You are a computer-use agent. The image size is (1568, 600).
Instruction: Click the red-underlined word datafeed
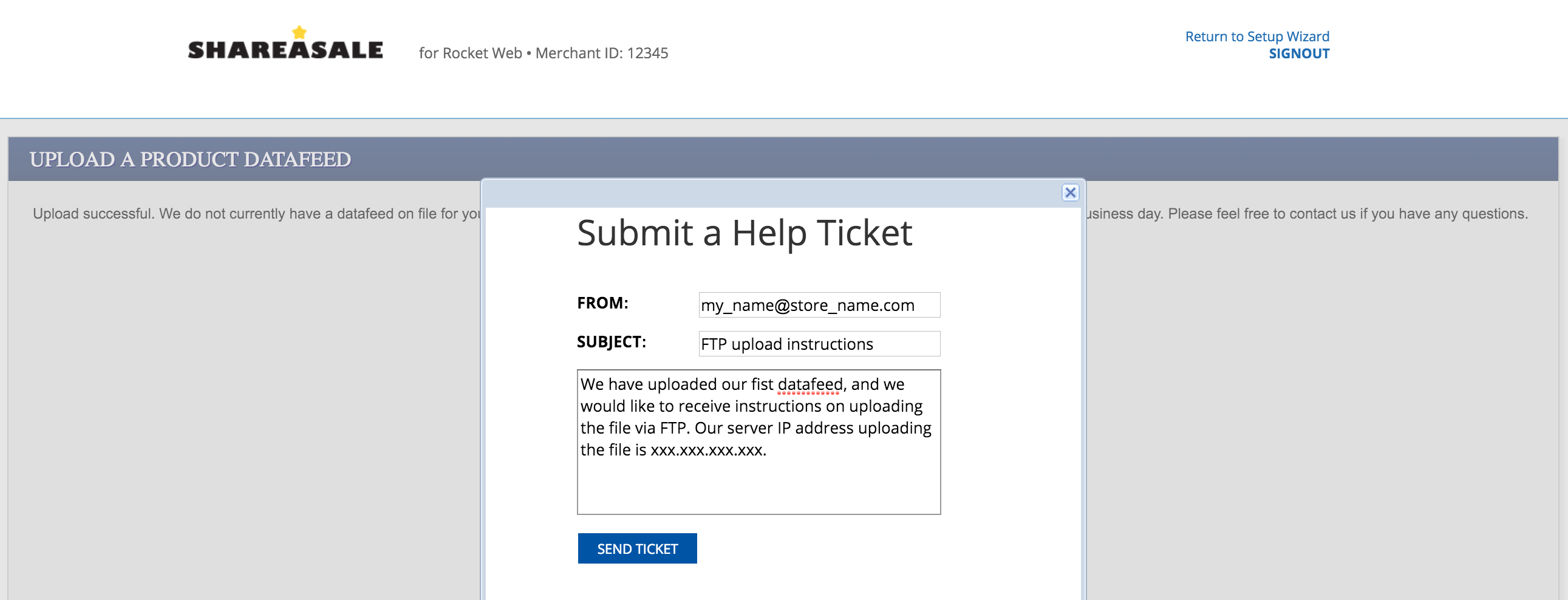810,384
